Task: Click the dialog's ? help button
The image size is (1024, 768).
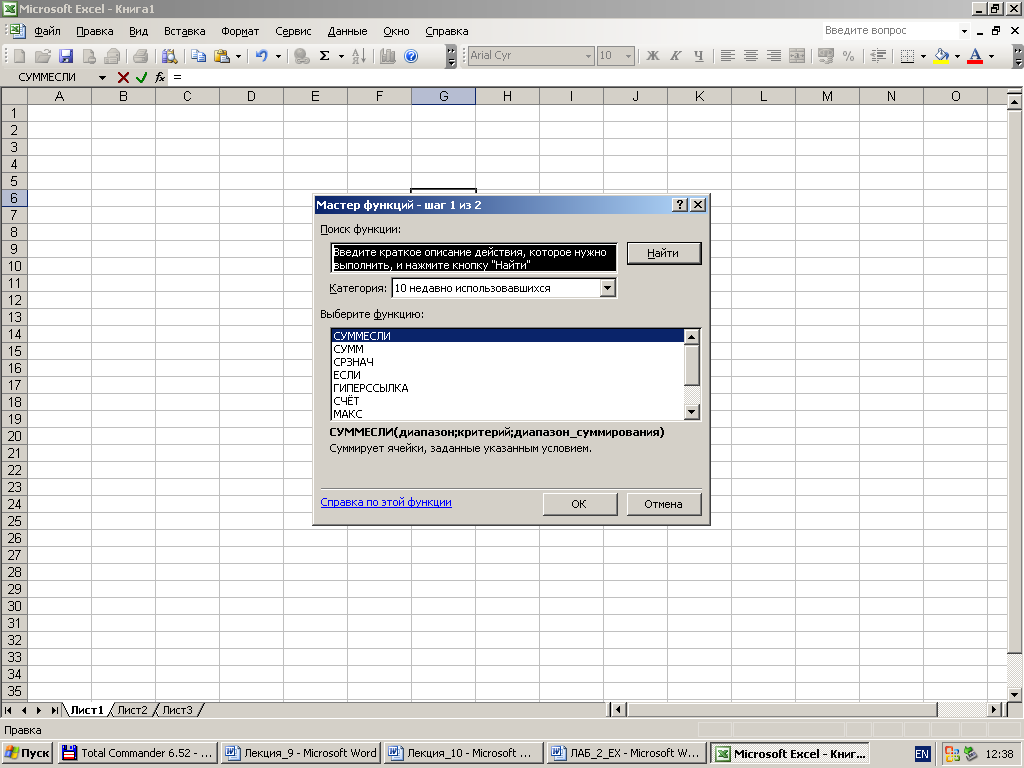Action: click(680, 205)
